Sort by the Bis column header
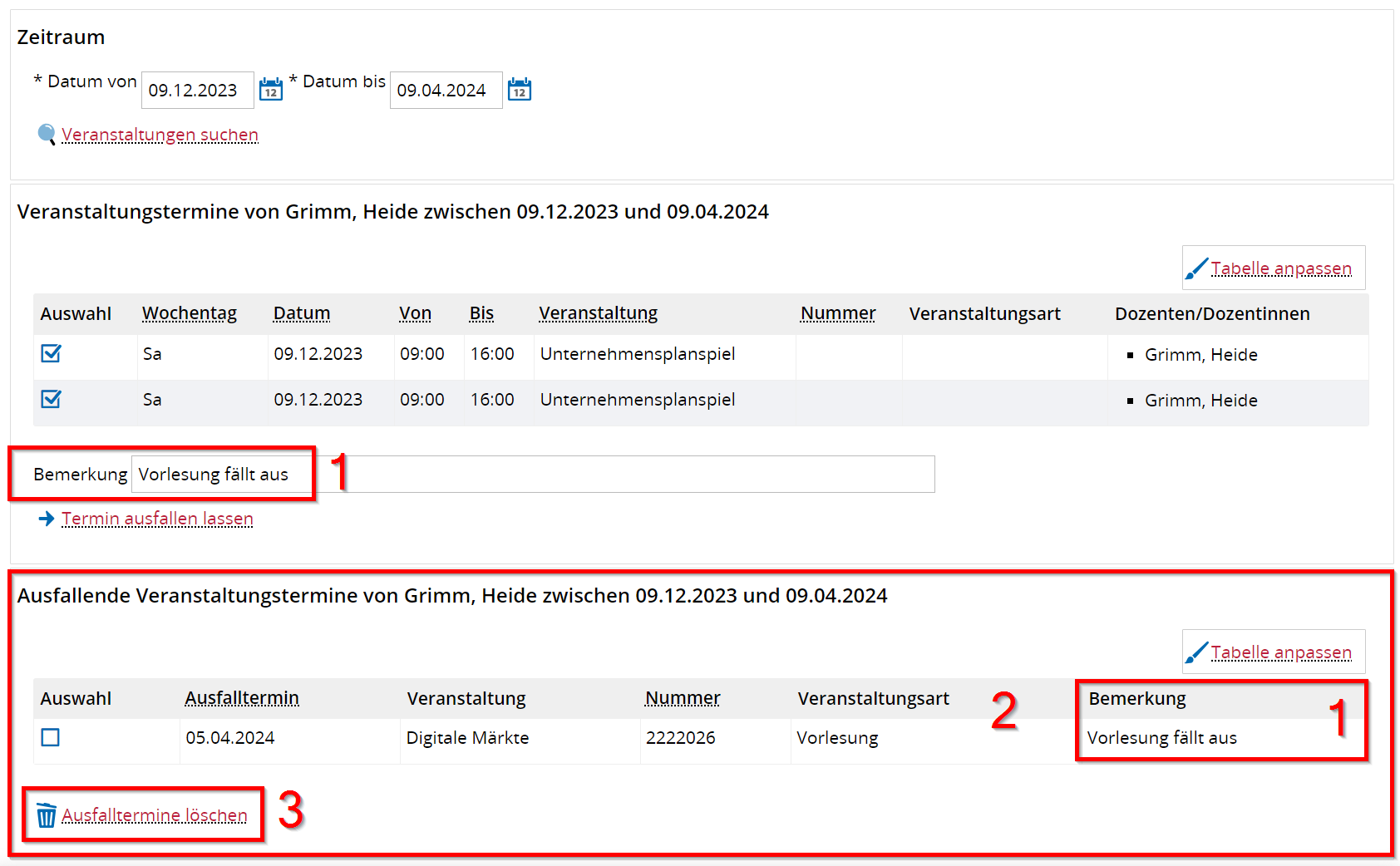1400x866 pixels. pyautogui.click(x=481, y=313)
